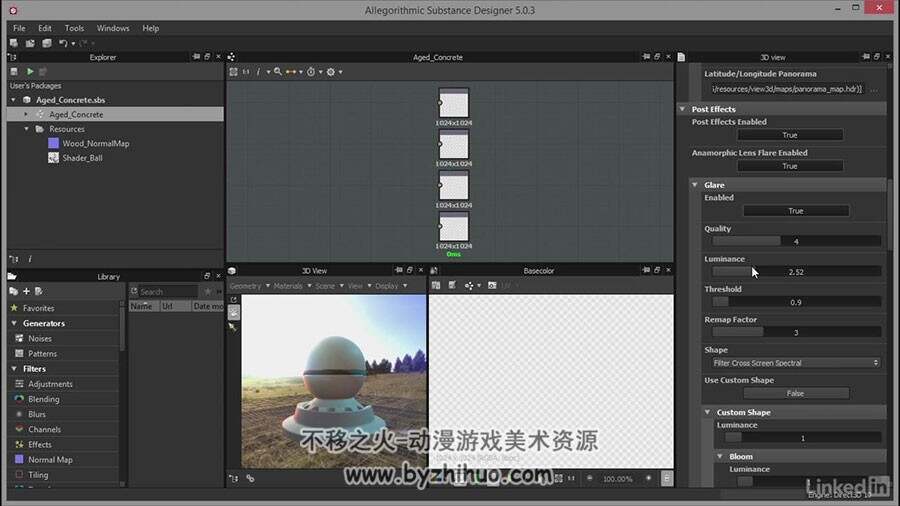Open the File menu
The height and width of the screenshot is (506, 900).
[19, 28]
